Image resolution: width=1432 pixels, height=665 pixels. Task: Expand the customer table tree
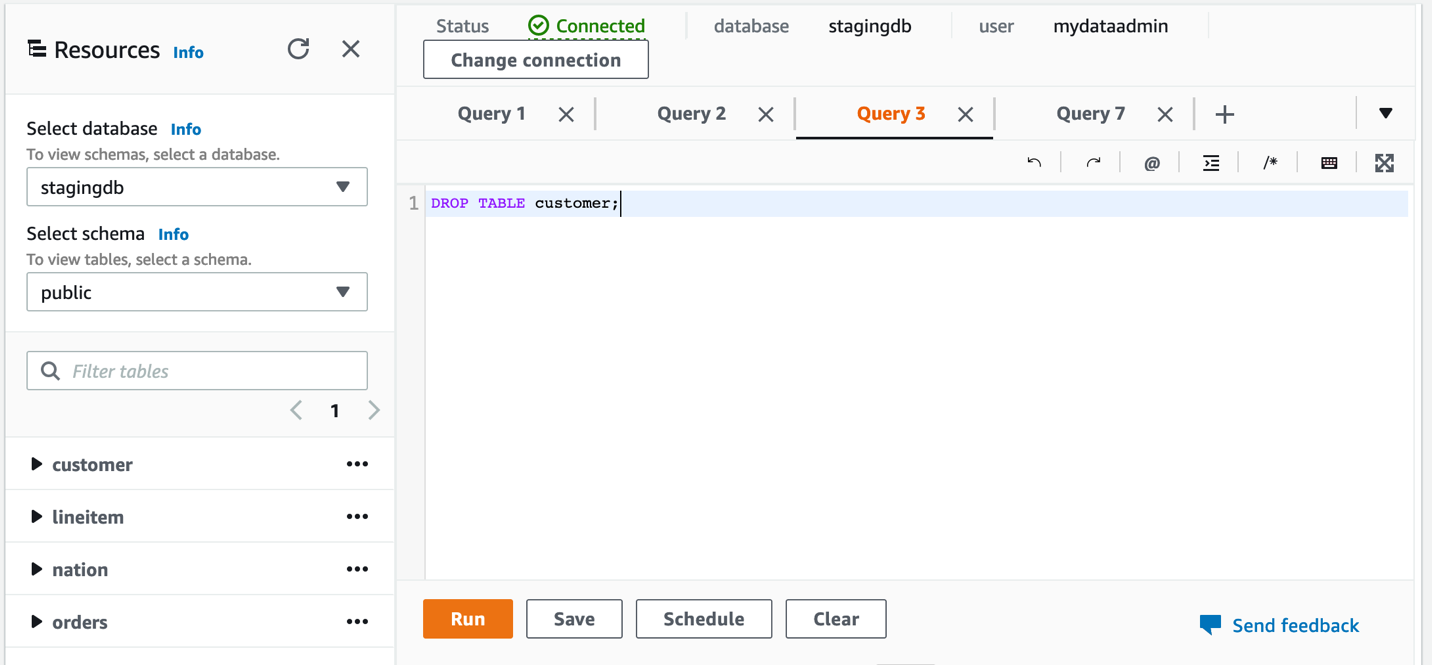click(37, 464)
